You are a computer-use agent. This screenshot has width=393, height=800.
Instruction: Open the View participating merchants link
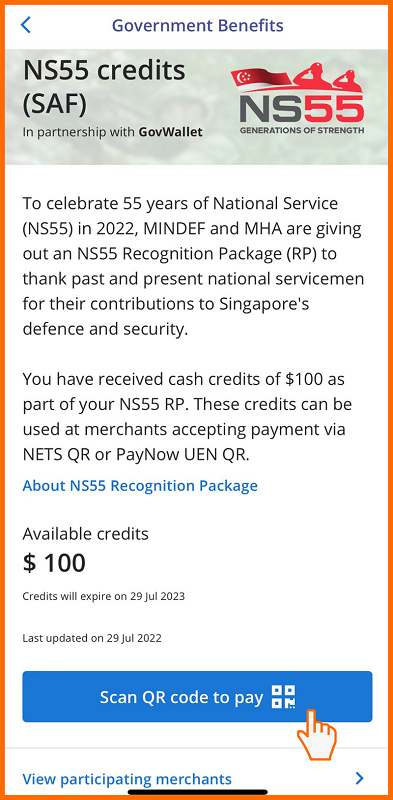tap(127, 779)
